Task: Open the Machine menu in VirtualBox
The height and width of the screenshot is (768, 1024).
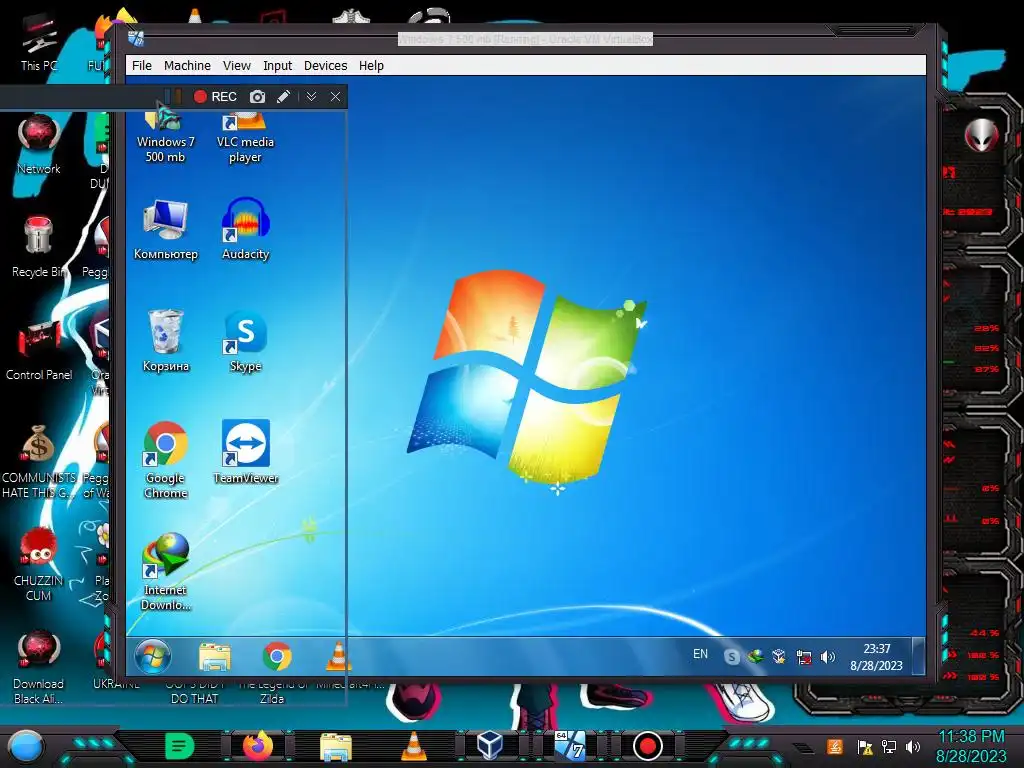Action: 187,65
